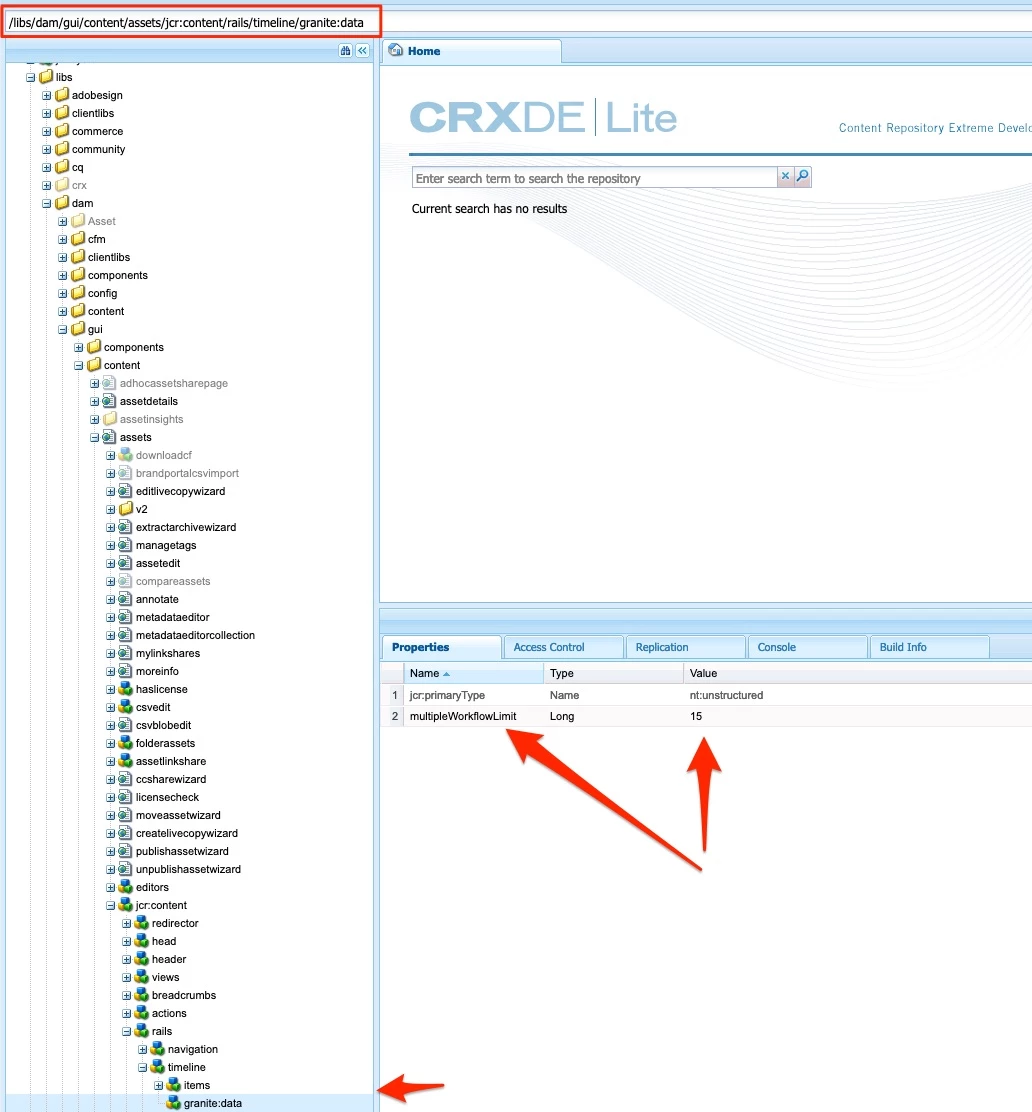1032x1112 pixels.
Task: Select the licensecheck tree node
Action: [167, 797]
